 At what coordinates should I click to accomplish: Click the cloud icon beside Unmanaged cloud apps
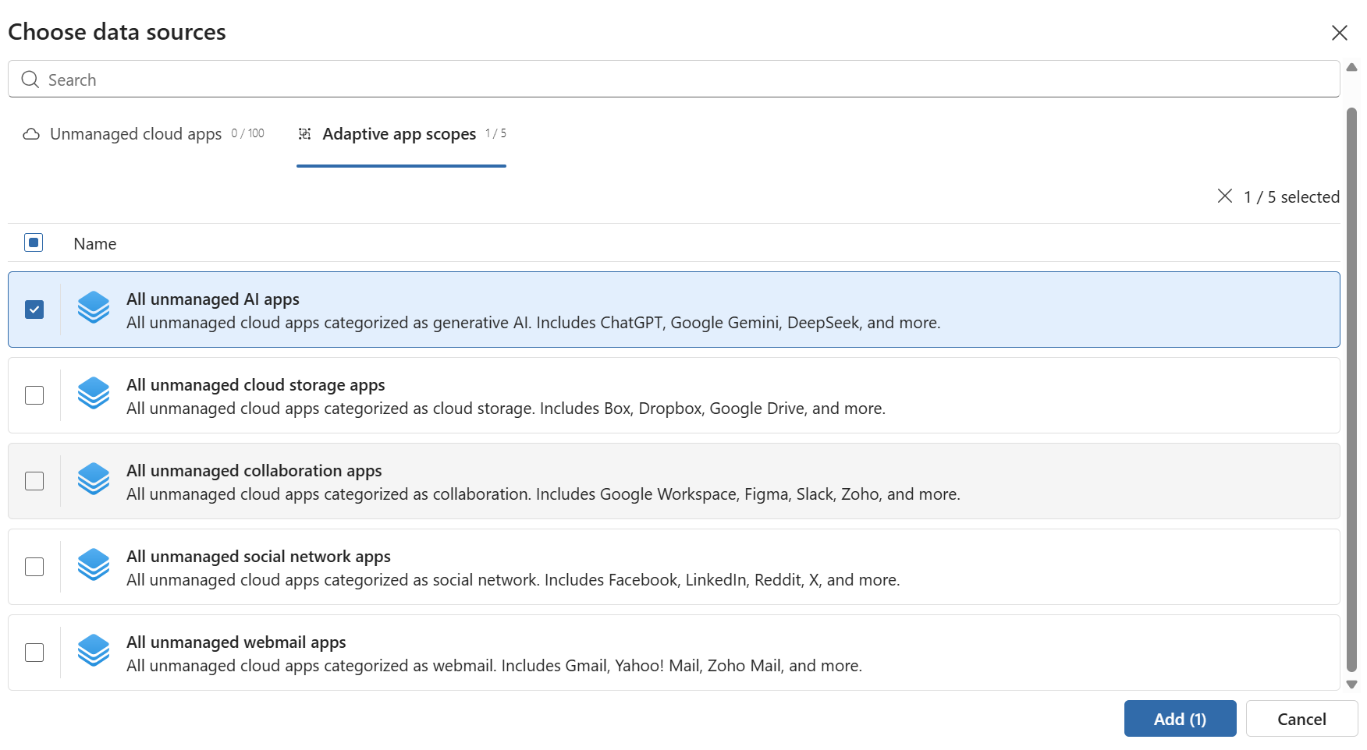pyautogui.click(x=32, y=134)
